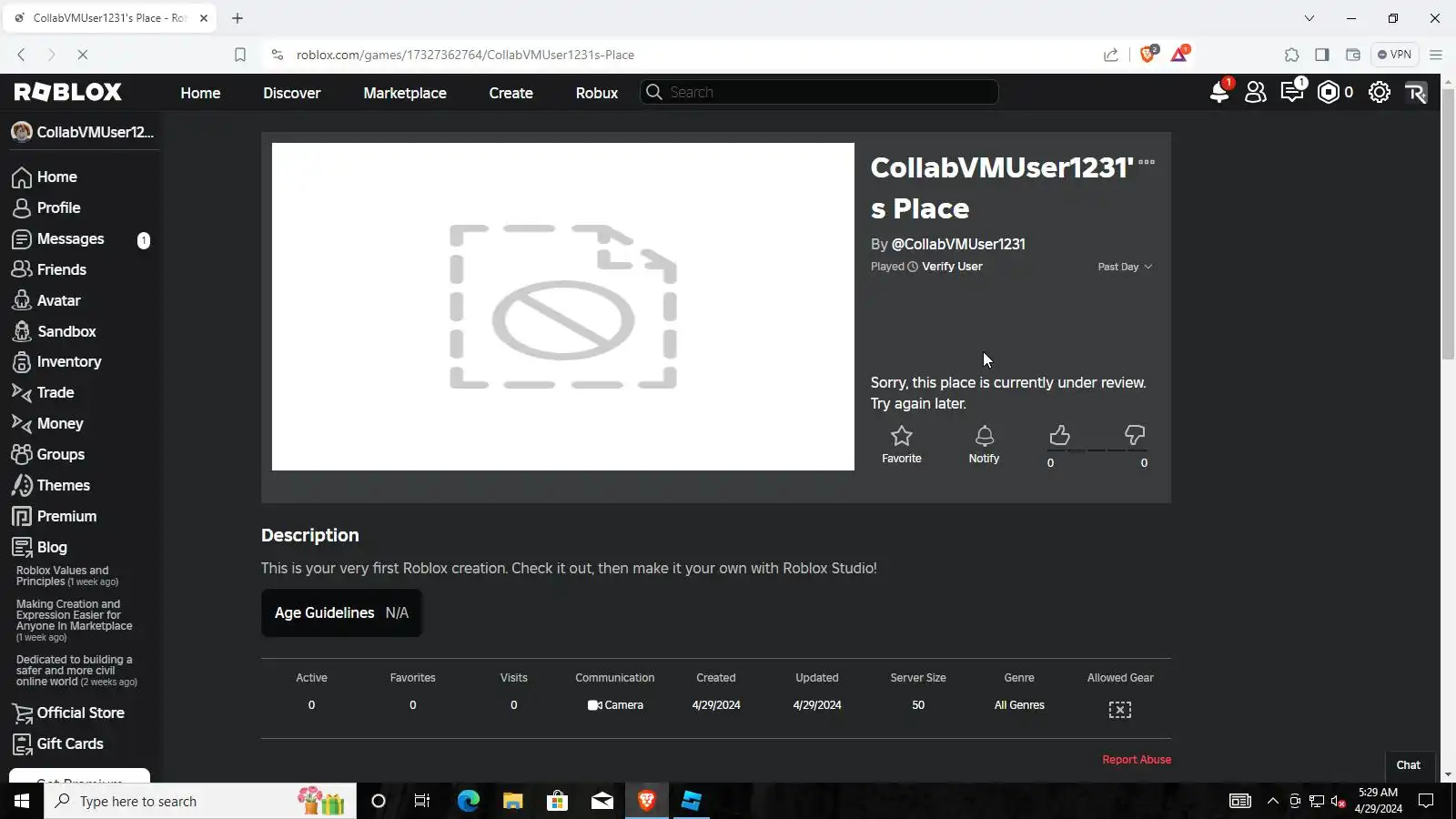Click the Notify bell icon
Viewport: 1456px width, 819px height.
tap(985, 436)
